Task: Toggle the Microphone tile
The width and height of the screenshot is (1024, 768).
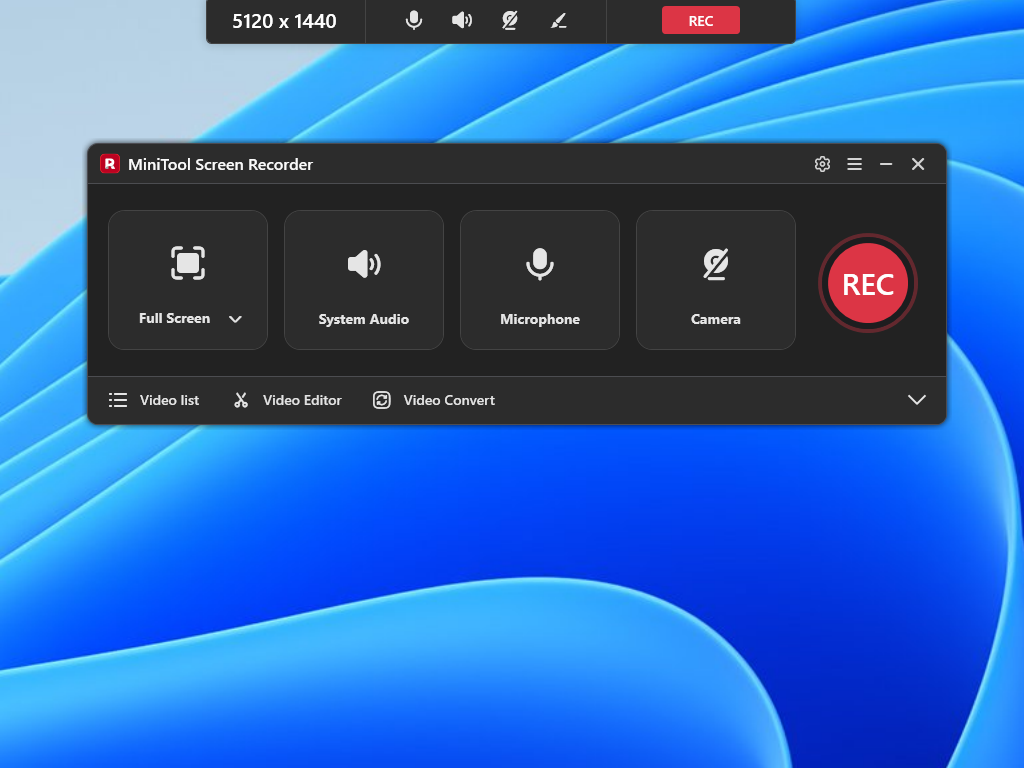Action: click(540, 280)
